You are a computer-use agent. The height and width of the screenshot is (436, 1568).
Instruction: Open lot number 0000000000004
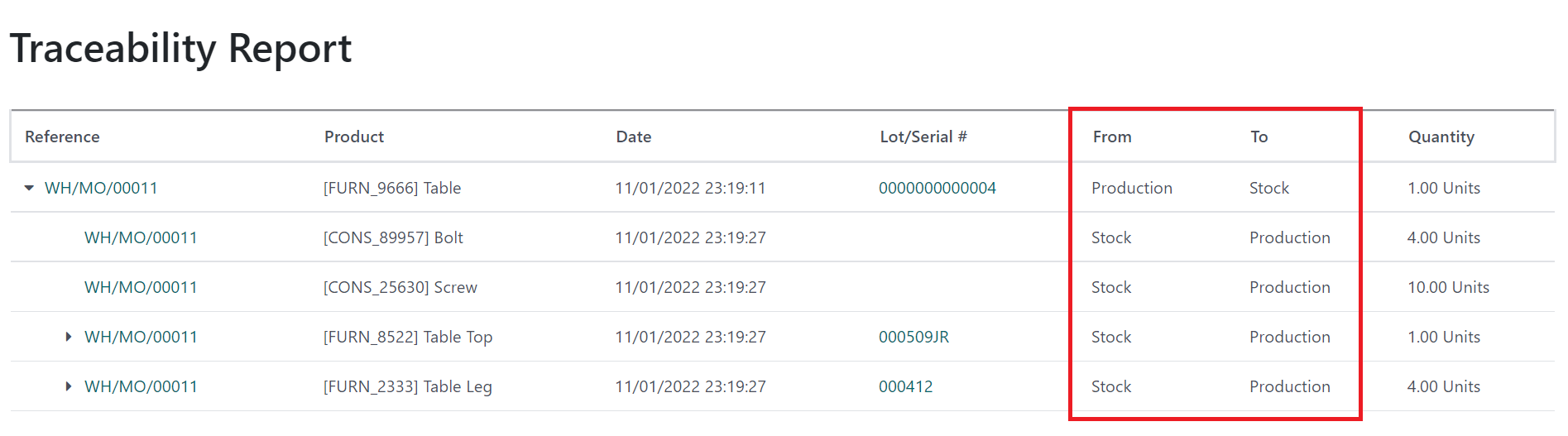[937, 188]
